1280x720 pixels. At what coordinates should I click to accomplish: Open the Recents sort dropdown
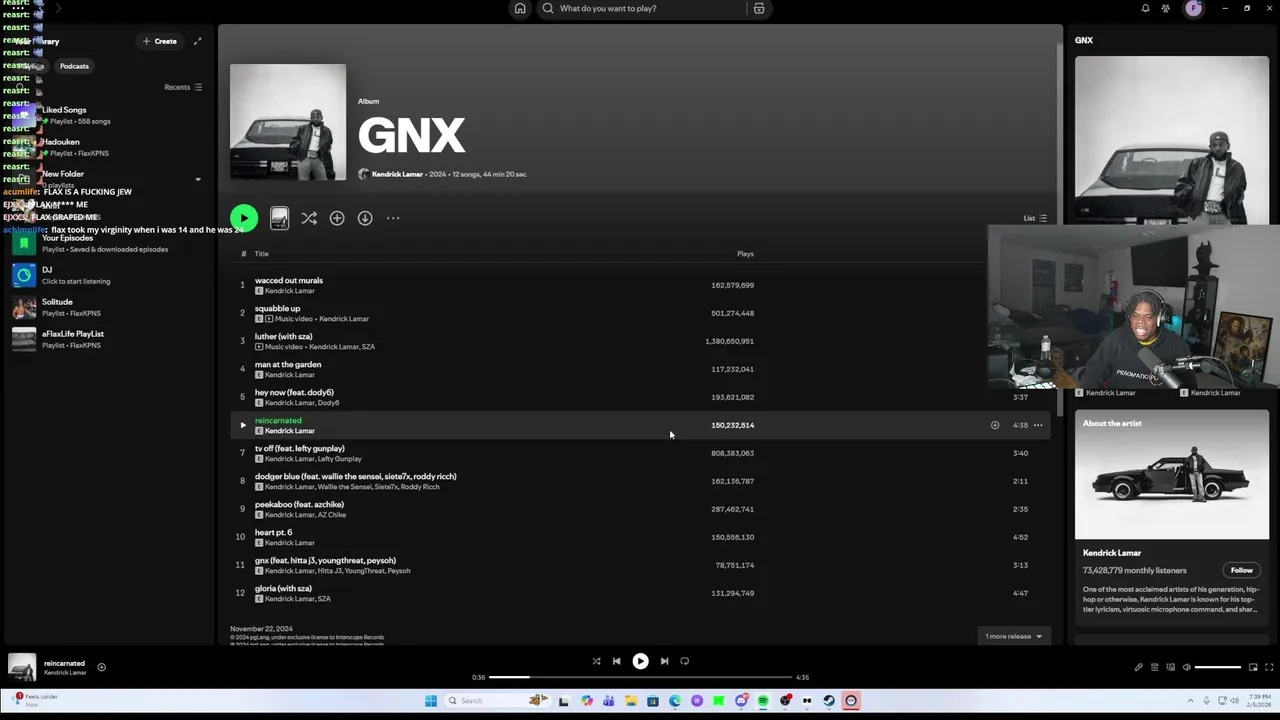pos(183,87)
